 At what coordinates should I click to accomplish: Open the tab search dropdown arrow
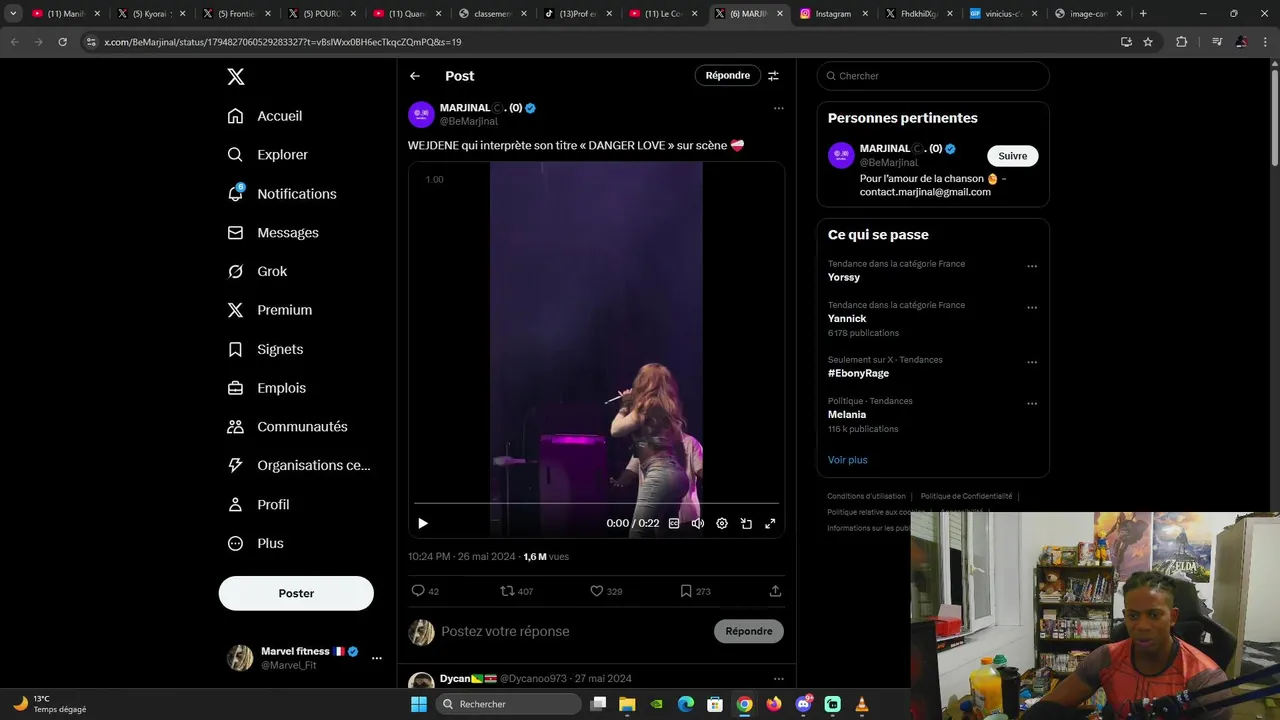point(13,14)
